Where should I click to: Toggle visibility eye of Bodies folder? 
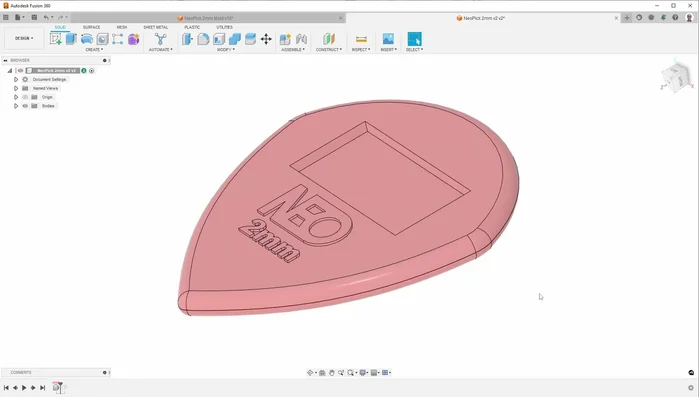pyautogui.click(x=25, y=106)
